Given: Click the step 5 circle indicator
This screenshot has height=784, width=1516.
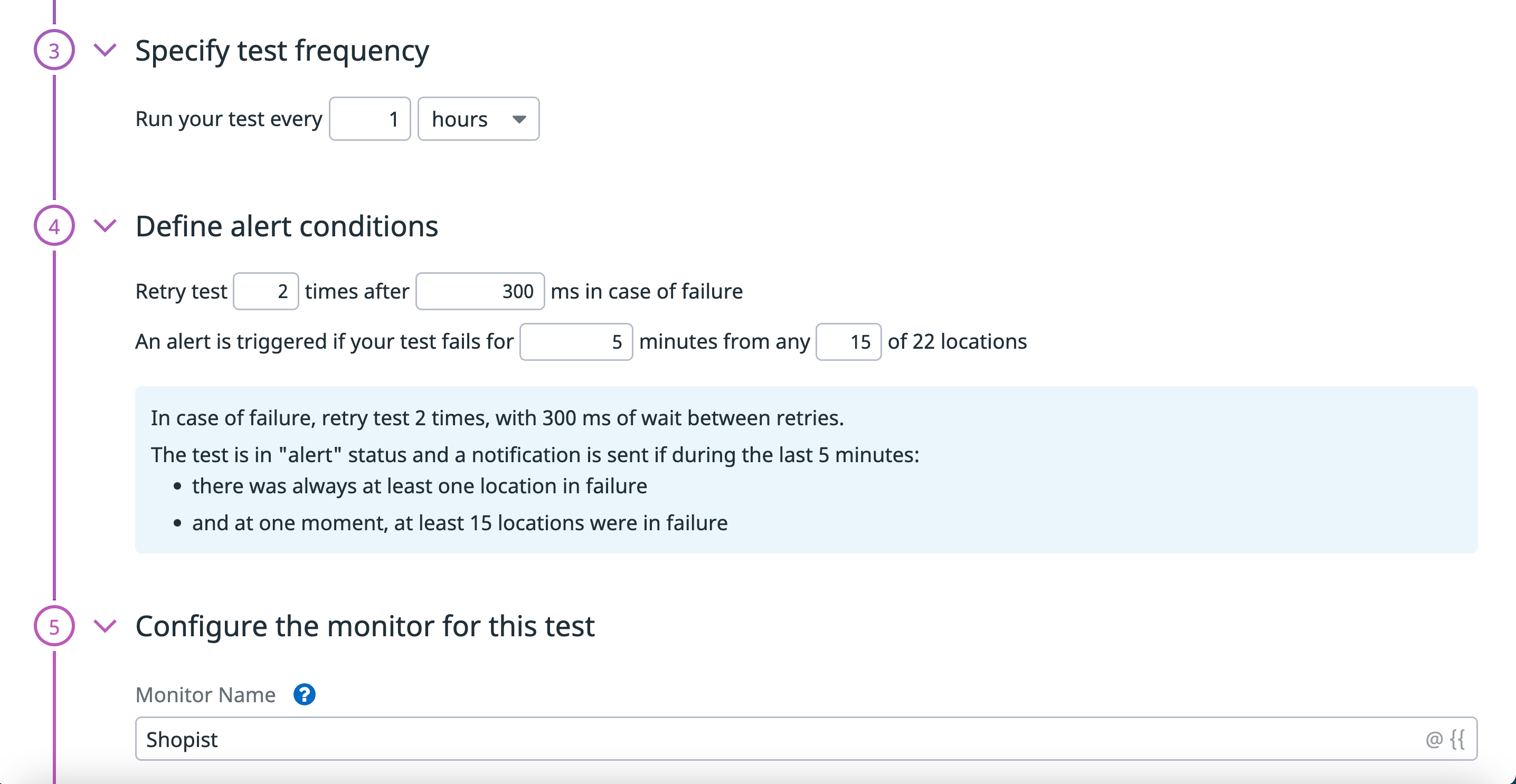Looking at the screenshot, I should pos(54,626).
